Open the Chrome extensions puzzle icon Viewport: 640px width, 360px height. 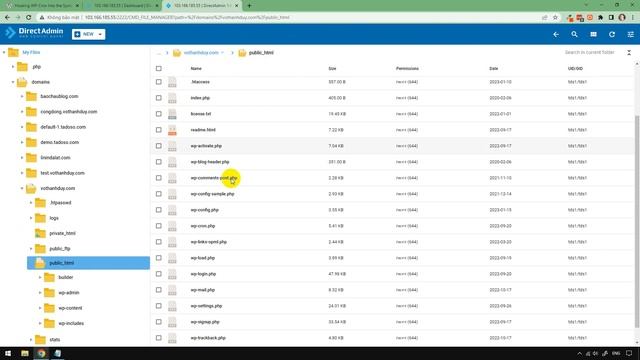tap(600, 18)
